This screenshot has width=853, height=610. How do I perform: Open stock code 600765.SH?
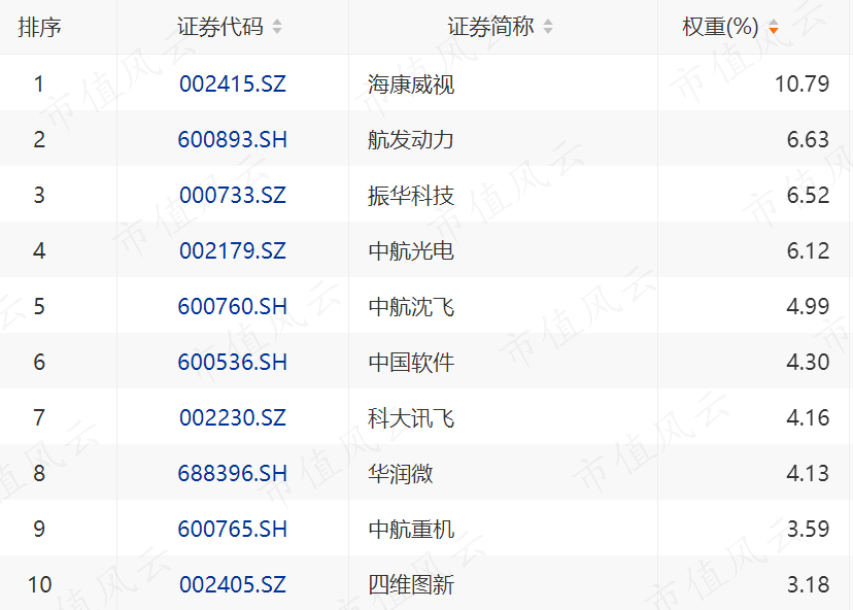coord(233,529)
